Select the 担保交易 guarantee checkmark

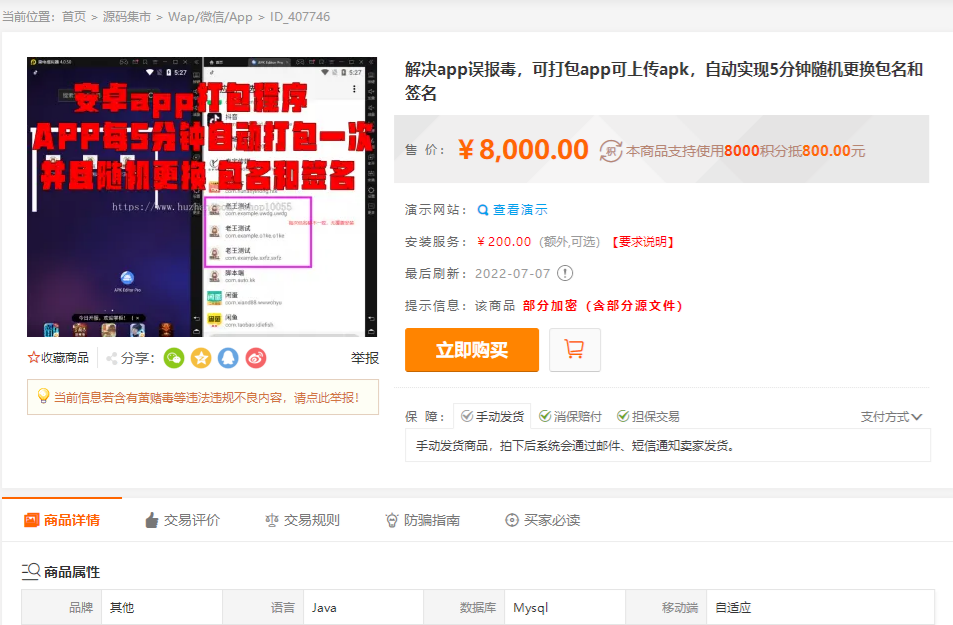[x=624, y=416]
